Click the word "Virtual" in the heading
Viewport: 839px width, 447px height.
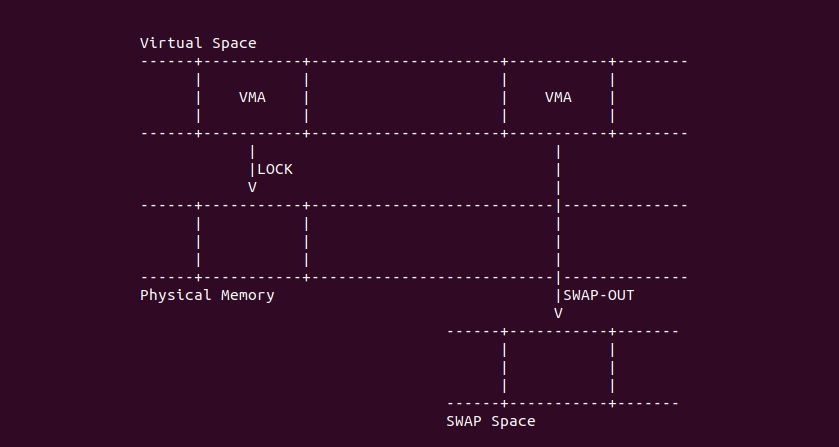167,43
